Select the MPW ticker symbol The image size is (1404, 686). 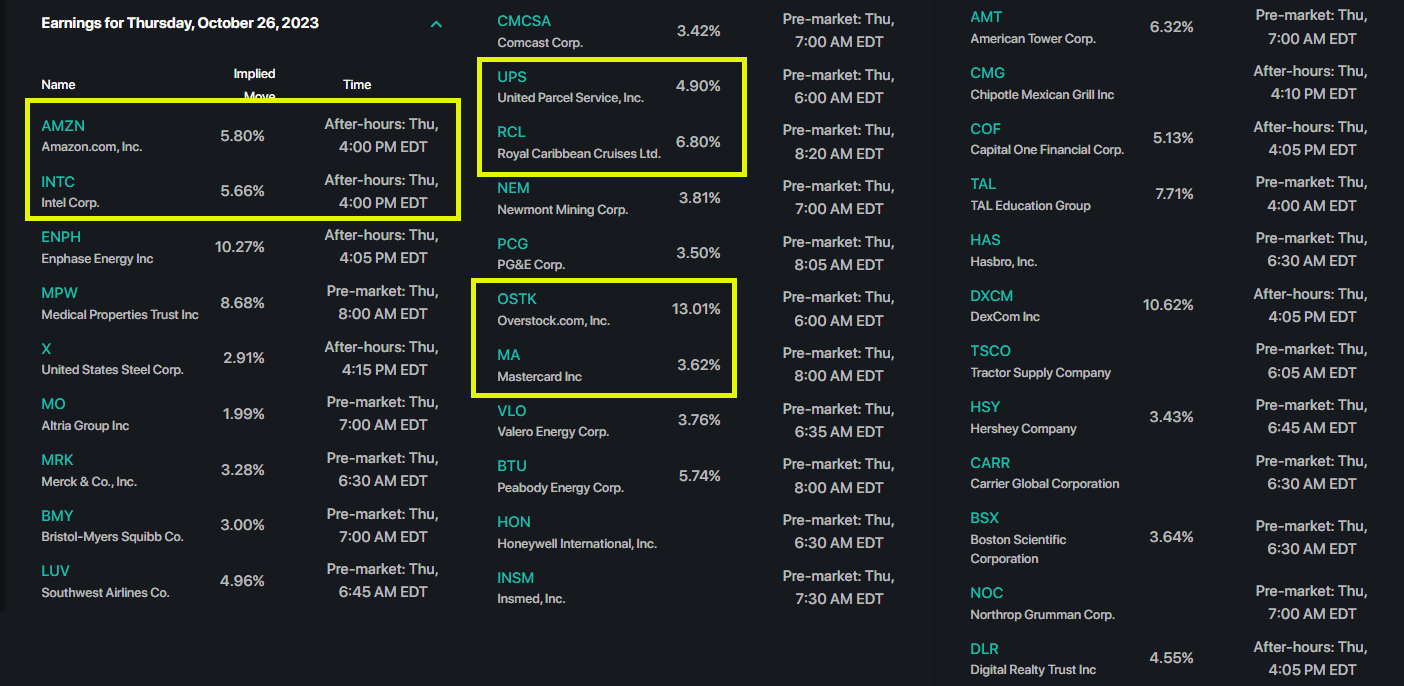click(59, 293)
